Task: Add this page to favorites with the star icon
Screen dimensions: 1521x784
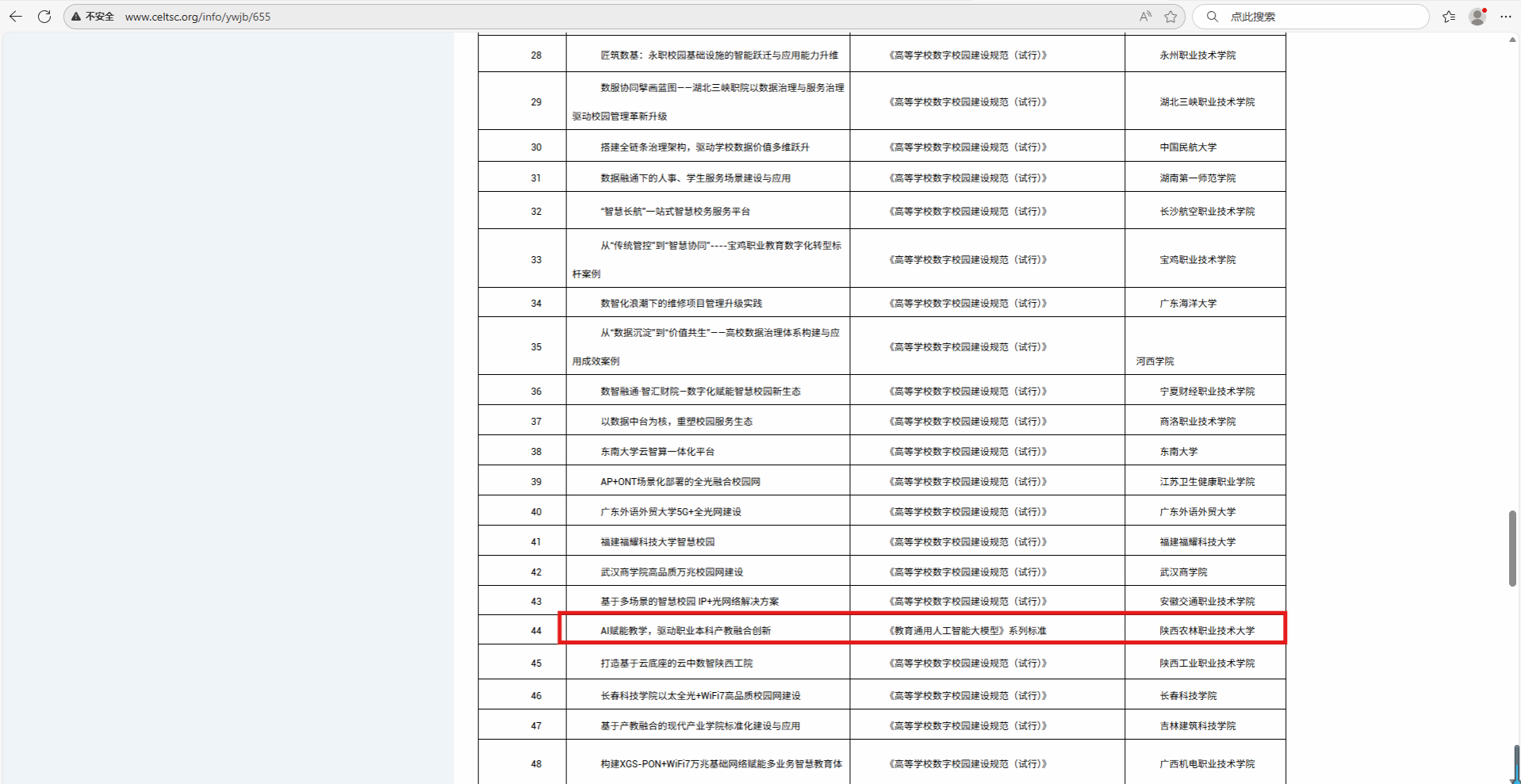Action: [x=1170, y=17]
